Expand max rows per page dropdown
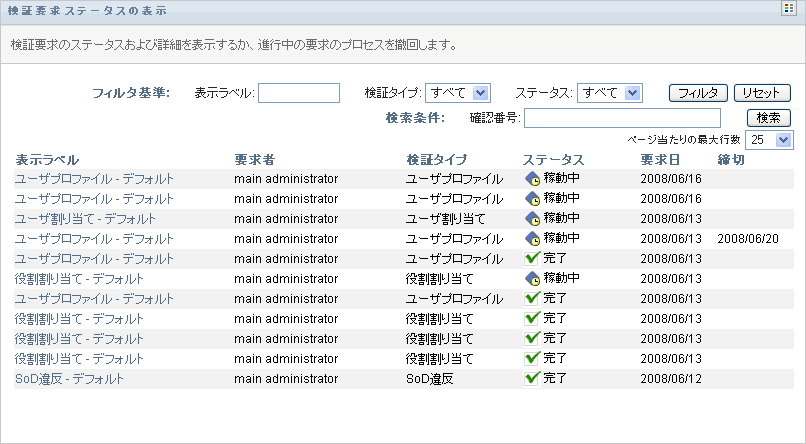Viewport: 806px width, 444px height. [x=769, y=140]
